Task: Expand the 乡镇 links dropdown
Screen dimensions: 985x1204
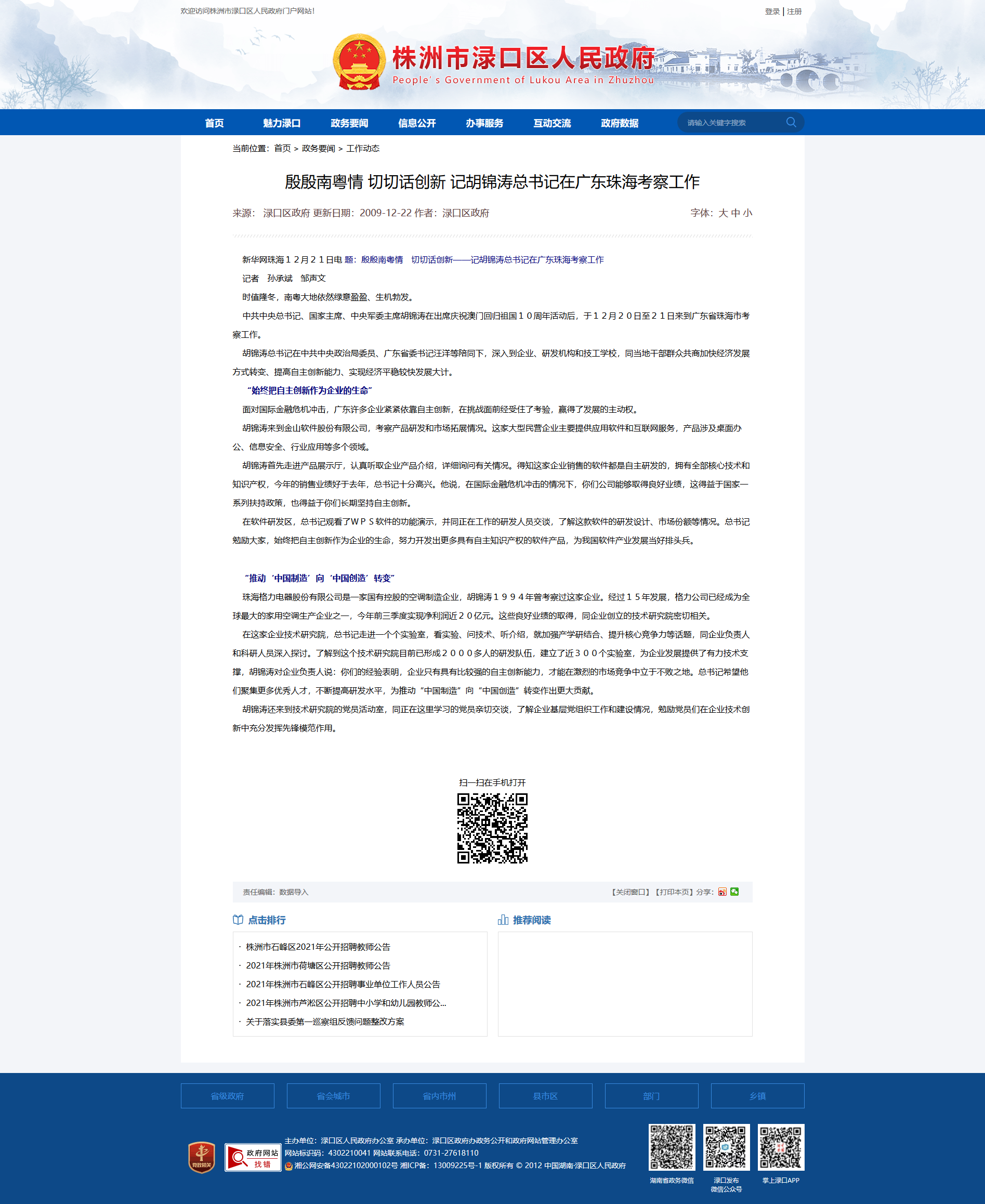Action: (757, 1096)
